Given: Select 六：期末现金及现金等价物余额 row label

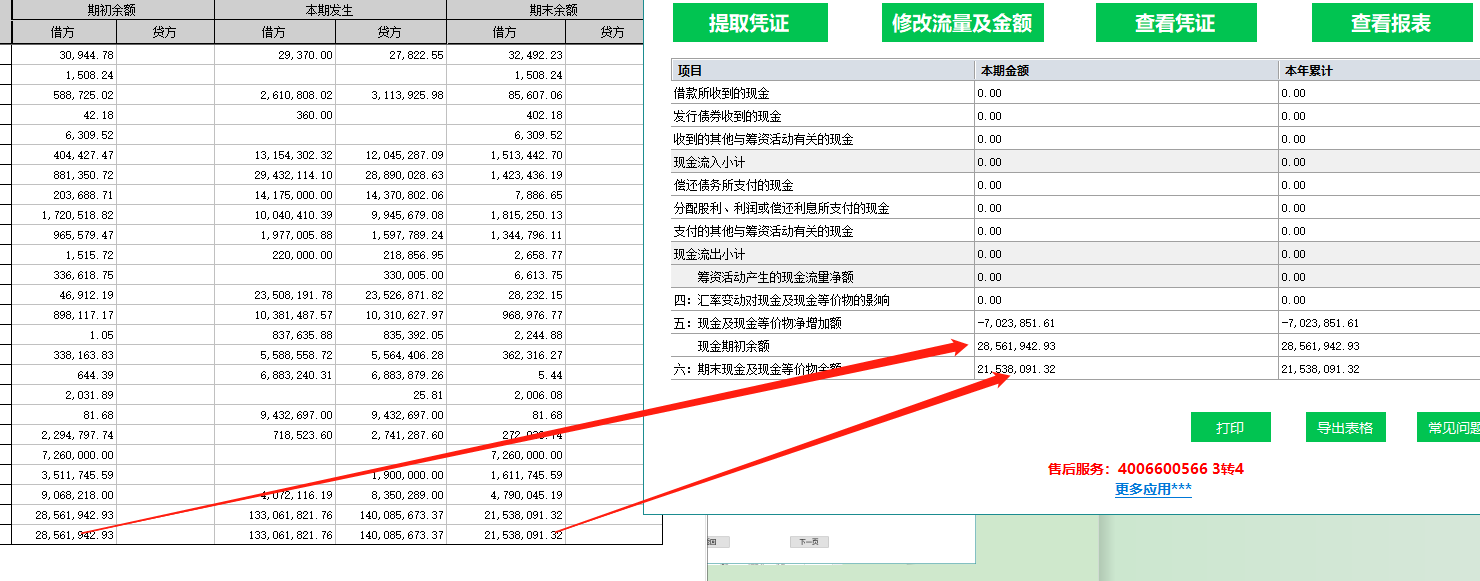Looking at the screenshot, I should click(759, 369).
